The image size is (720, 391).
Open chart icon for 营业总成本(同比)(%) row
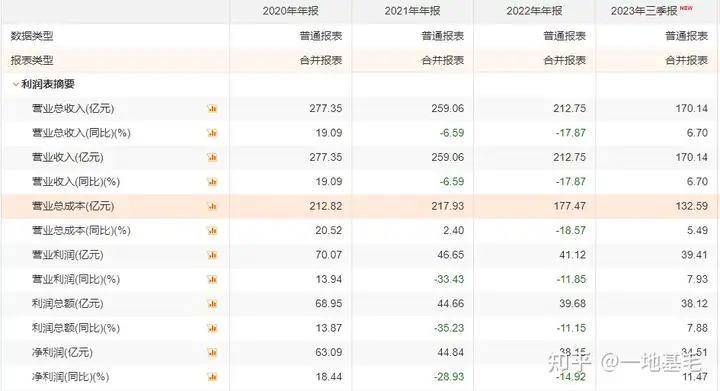click(212, 230)
